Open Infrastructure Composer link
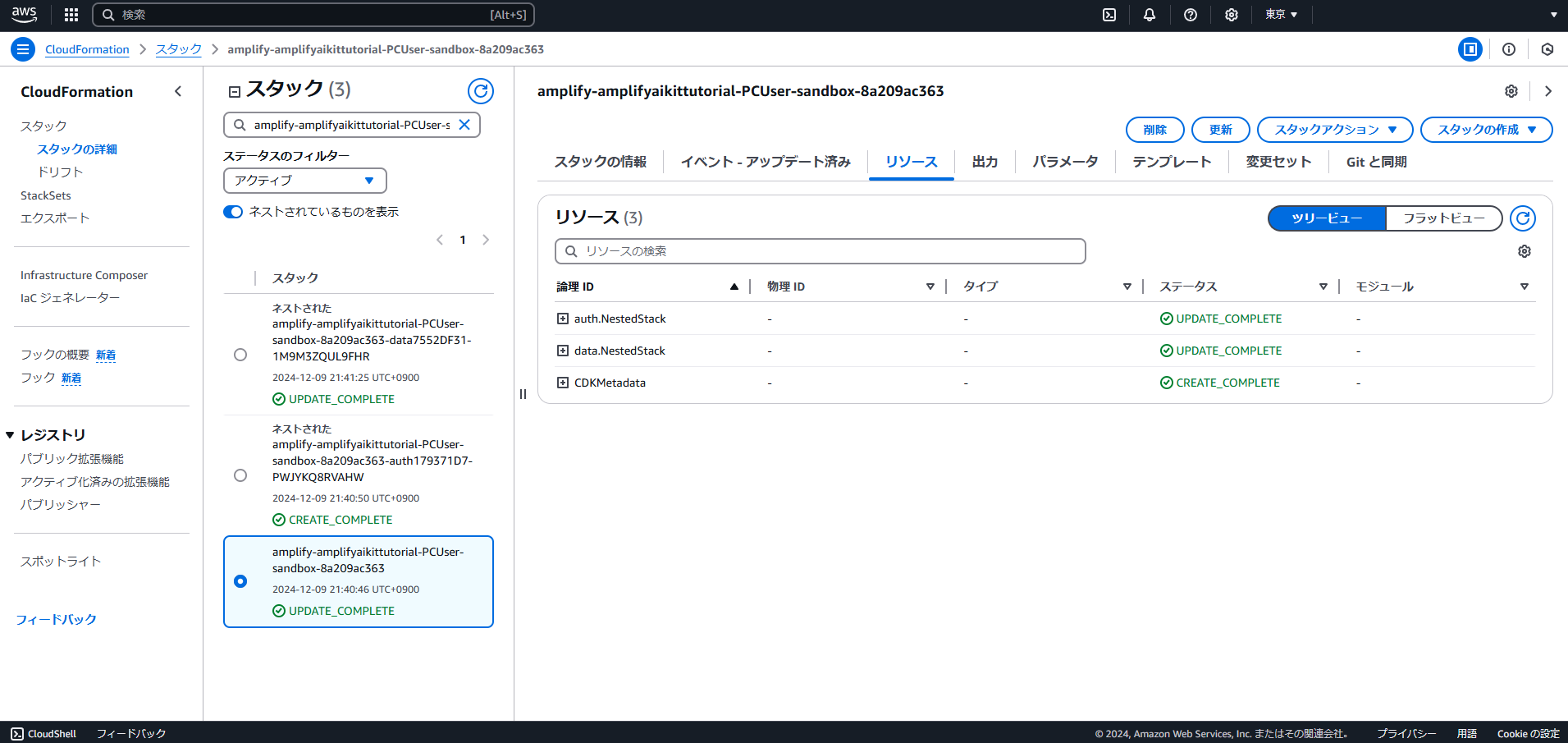Screen dimensions: 1568x743 point(85,275)
